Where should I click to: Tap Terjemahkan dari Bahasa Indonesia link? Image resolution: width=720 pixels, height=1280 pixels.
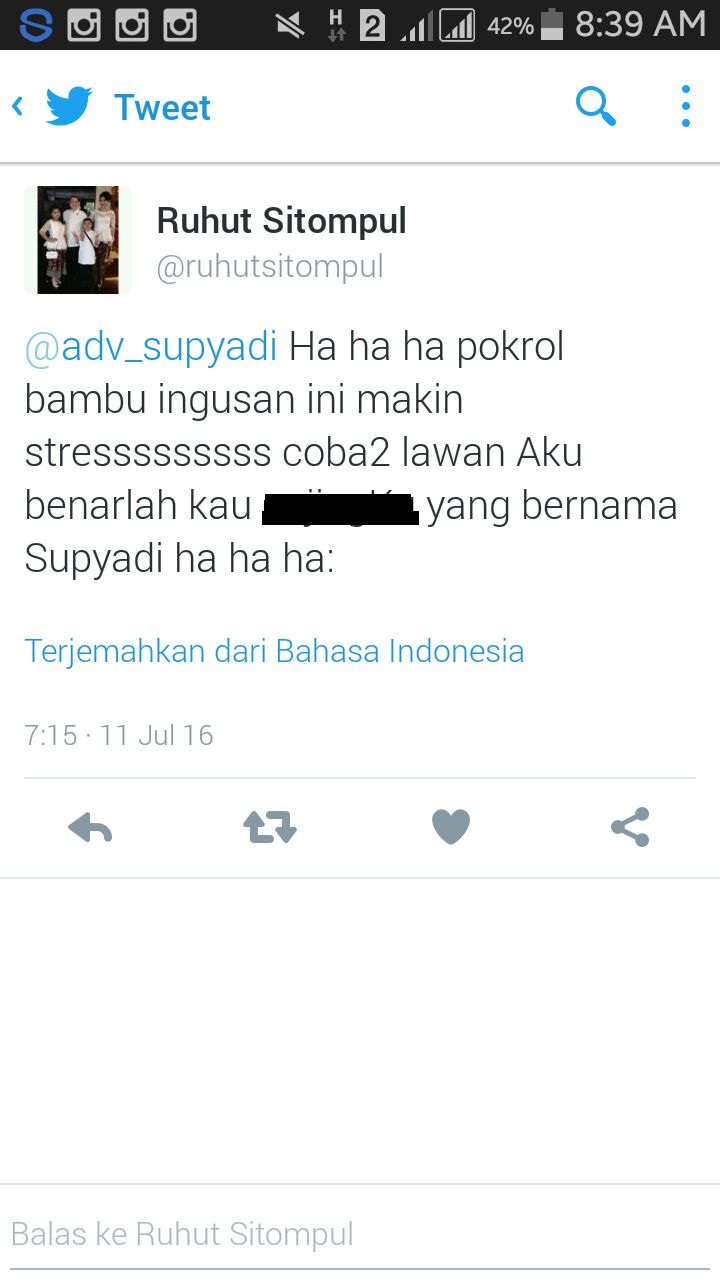(x=274, y=651)
